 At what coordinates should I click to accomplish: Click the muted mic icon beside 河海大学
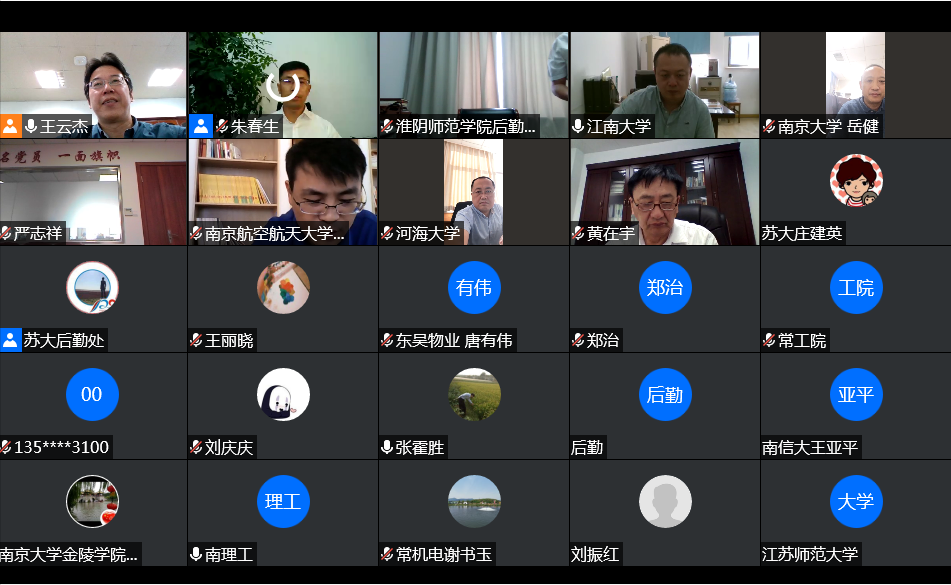tap(387, 233)
